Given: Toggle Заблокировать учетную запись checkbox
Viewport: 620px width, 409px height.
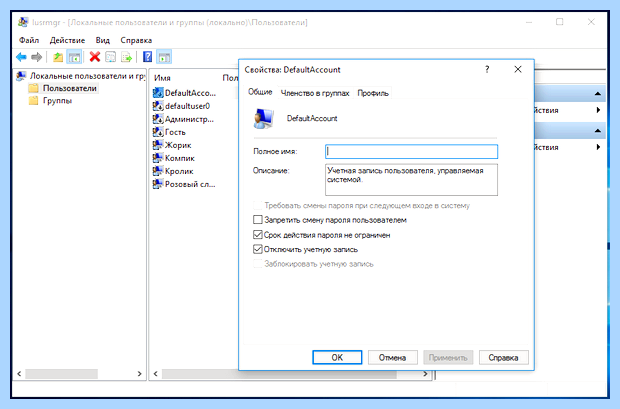Looking at the screenshot, I should pos(257,264).
